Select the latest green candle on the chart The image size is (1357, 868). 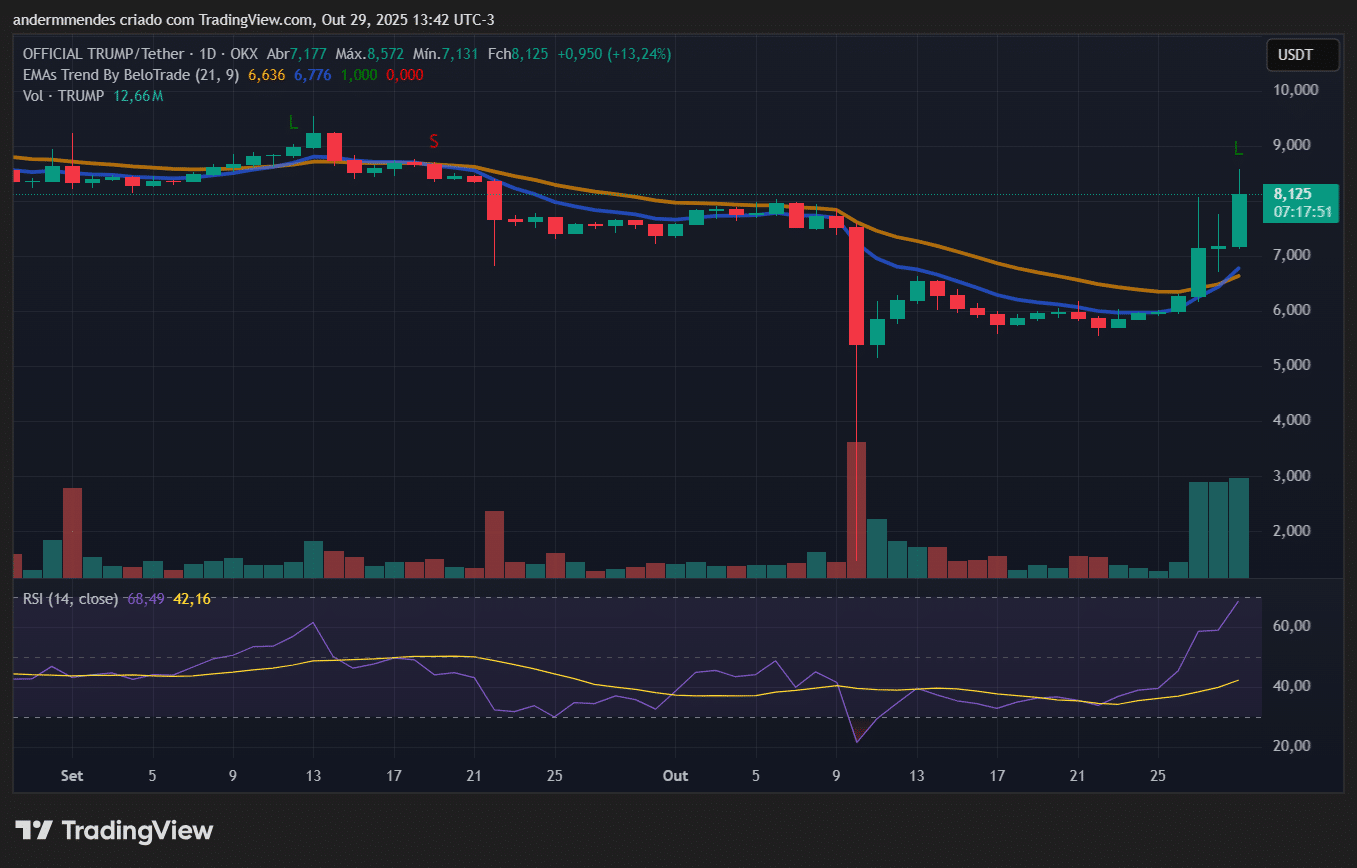tap(1239, 220)
